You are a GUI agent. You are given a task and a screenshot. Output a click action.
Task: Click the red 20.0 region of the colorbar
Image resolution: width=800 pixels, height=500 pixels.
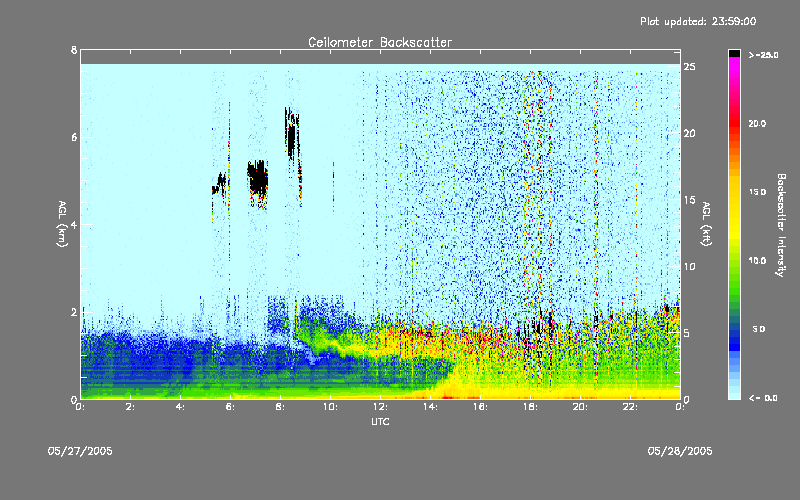pos(734,123)
